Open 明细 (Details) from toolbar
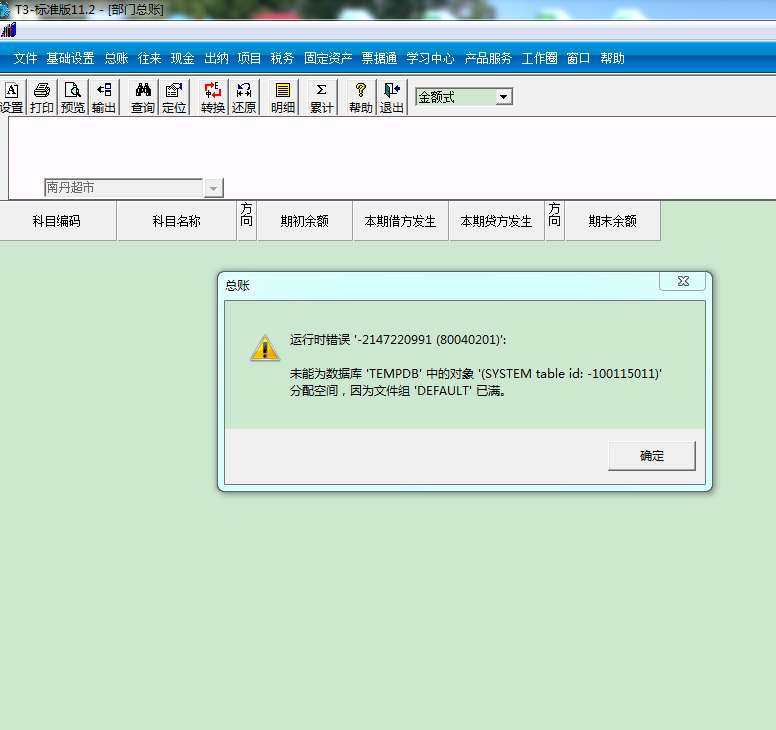 tap(283, 97)
